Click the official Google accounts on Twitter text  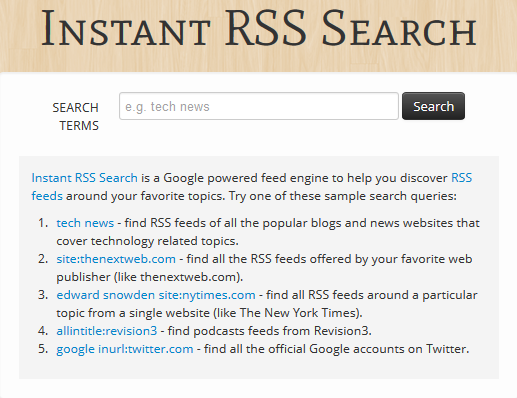click(x=336, y=349)
